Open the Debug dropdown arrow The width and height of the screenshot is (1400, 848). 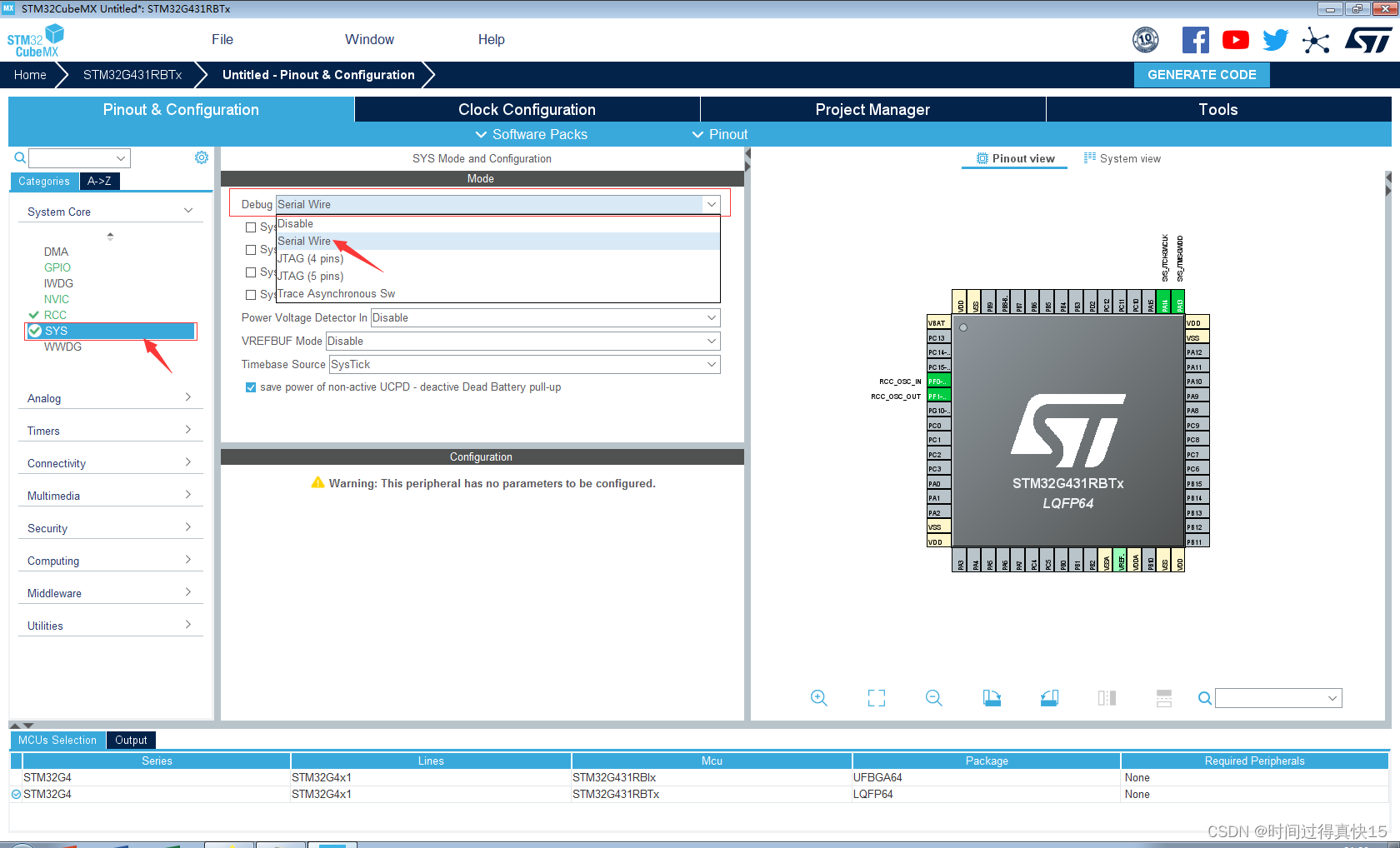click(x=712, y=204)
